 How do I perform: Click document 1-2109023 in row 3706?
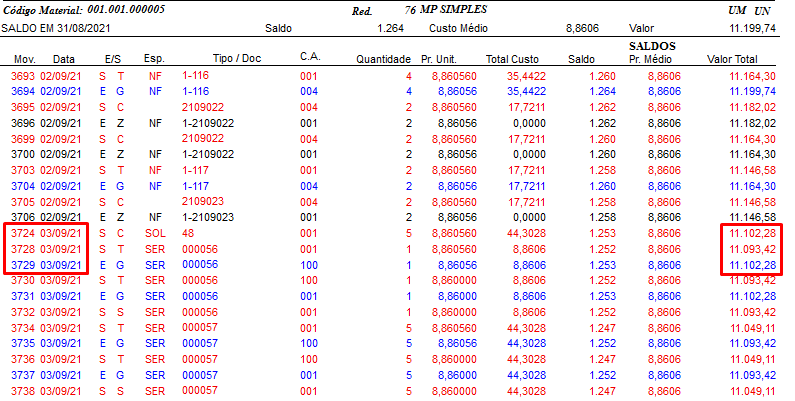coord(208,217)
